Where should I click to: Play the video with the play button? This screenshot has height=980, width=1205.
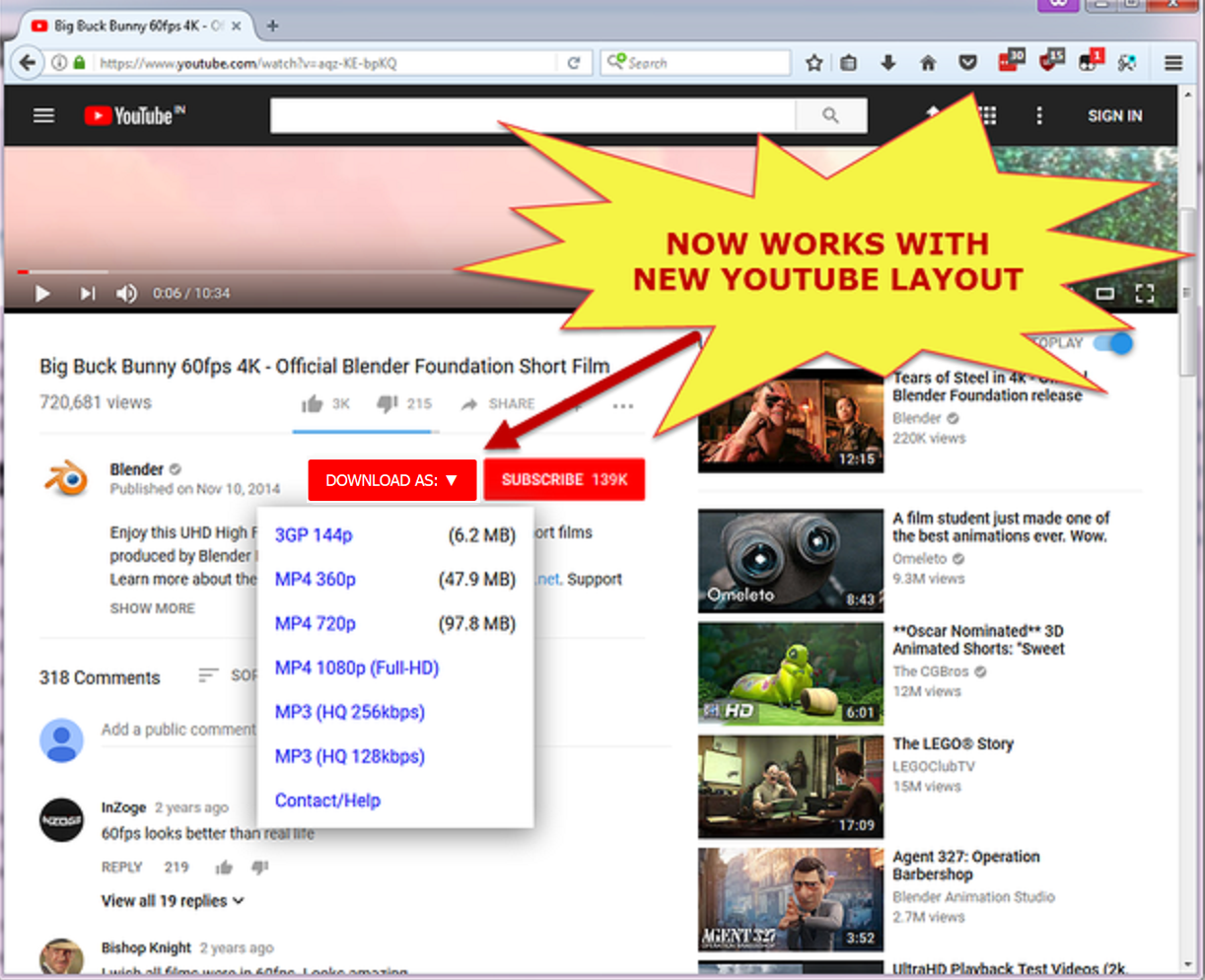(42, 293)
